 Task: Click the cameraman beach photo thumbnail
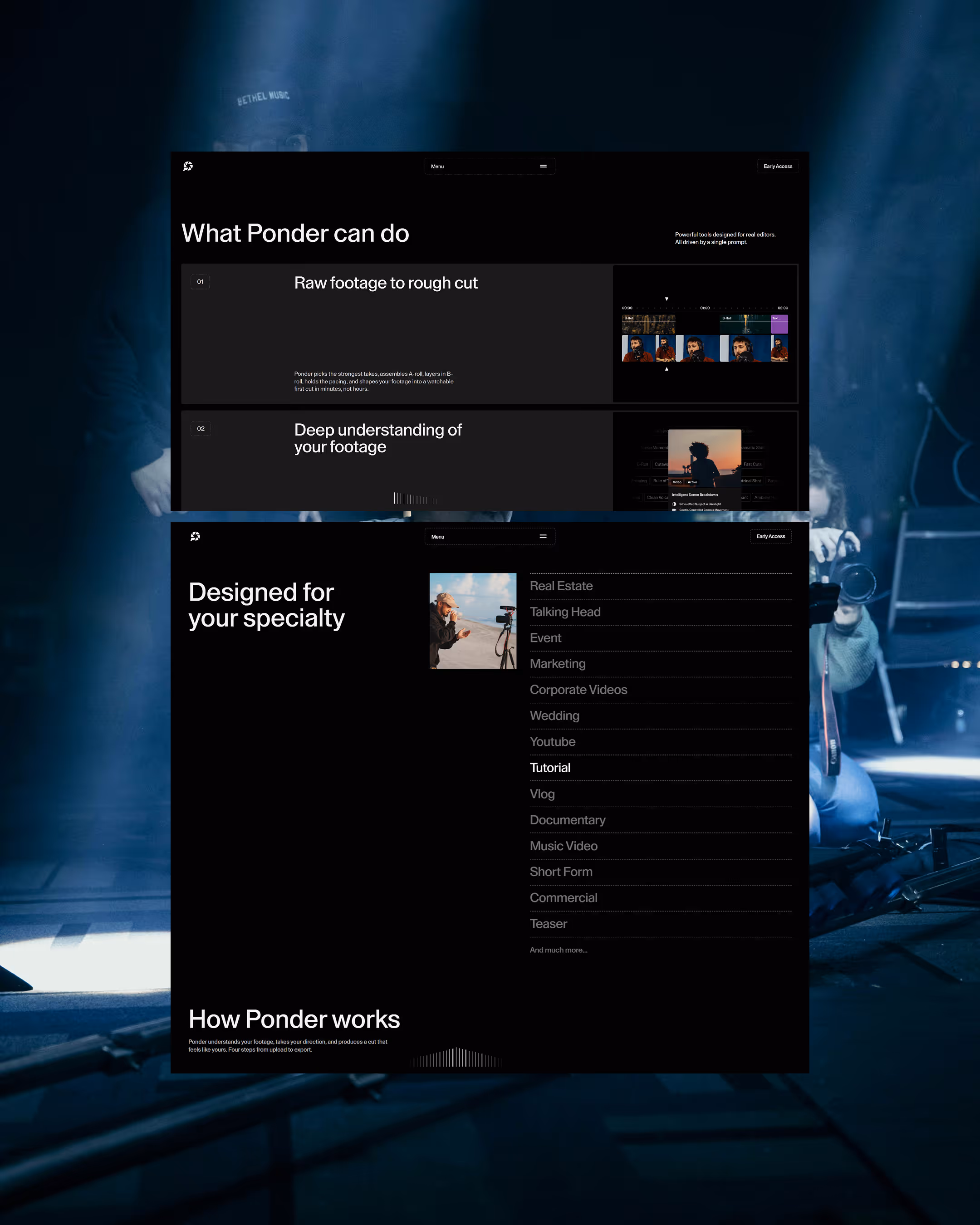473,621
